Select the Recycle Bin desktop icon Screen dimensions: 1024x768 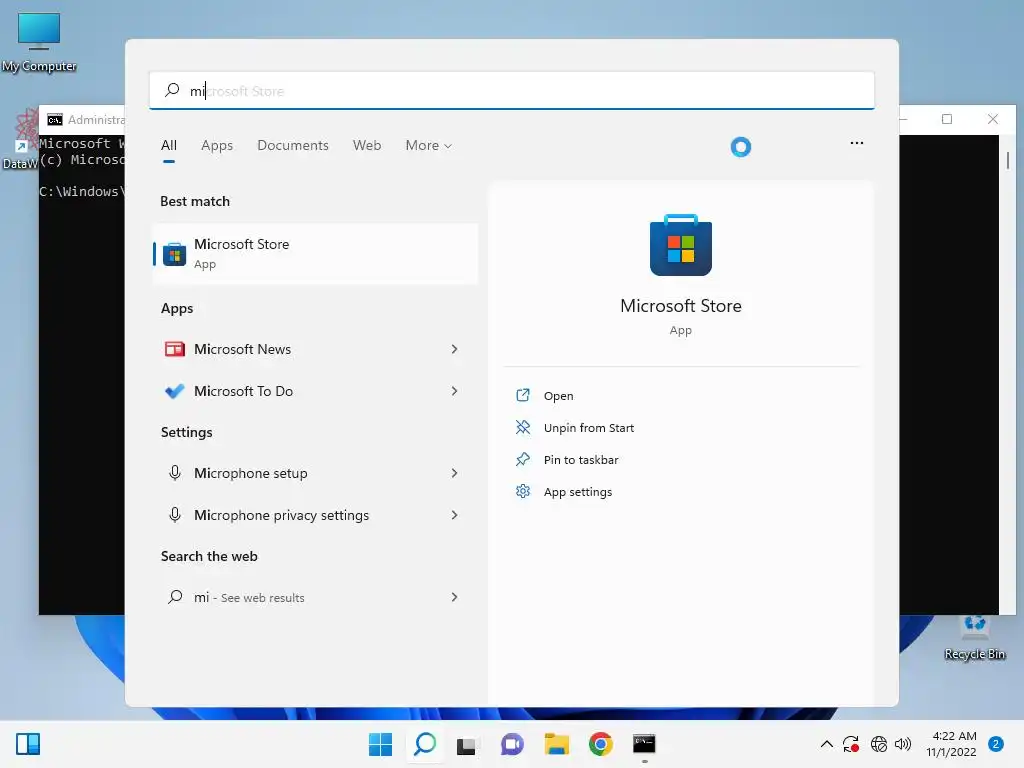[x=975, y=638]
